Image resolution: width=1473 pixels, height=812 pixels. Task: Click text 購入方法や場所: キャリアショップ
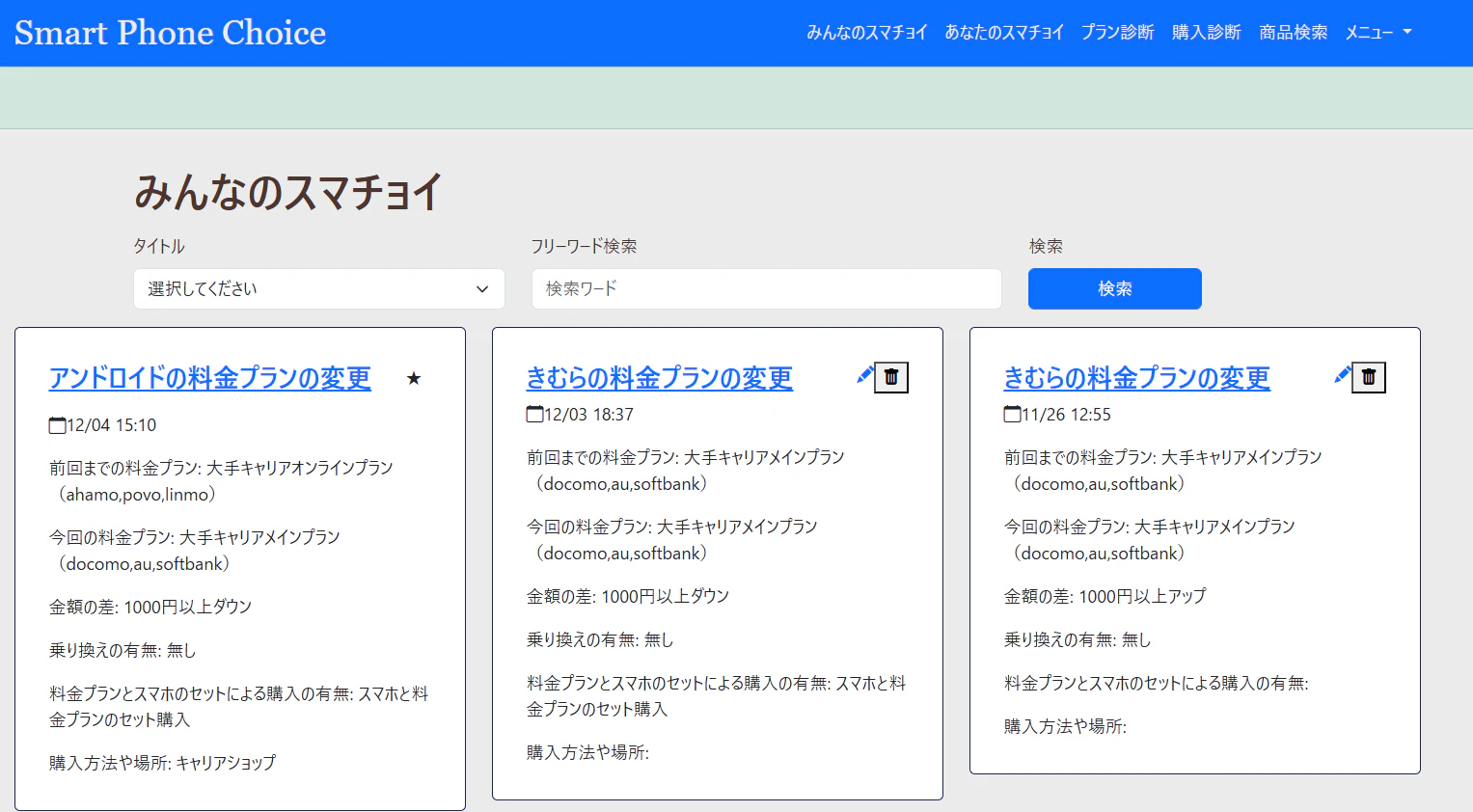coord(163,763)
